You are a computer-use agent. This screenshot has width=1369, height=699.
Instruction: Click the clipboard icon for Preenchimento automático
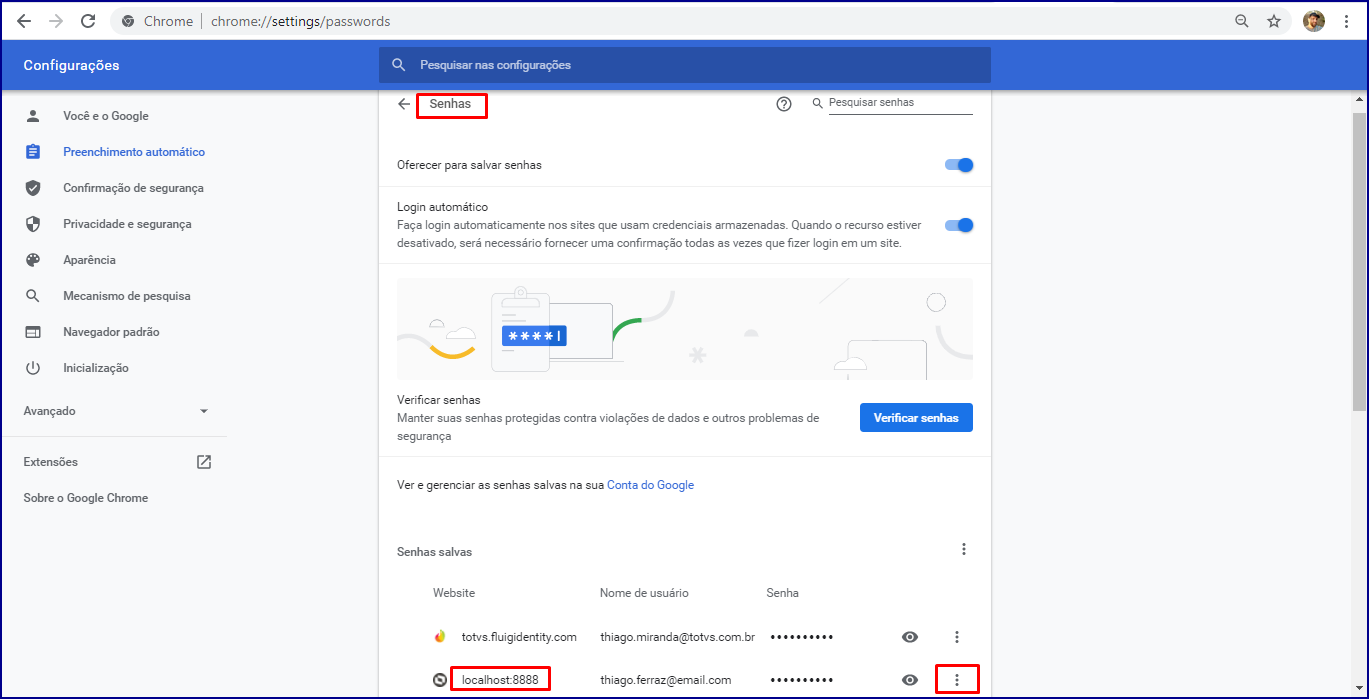click(x=33, y=152)
